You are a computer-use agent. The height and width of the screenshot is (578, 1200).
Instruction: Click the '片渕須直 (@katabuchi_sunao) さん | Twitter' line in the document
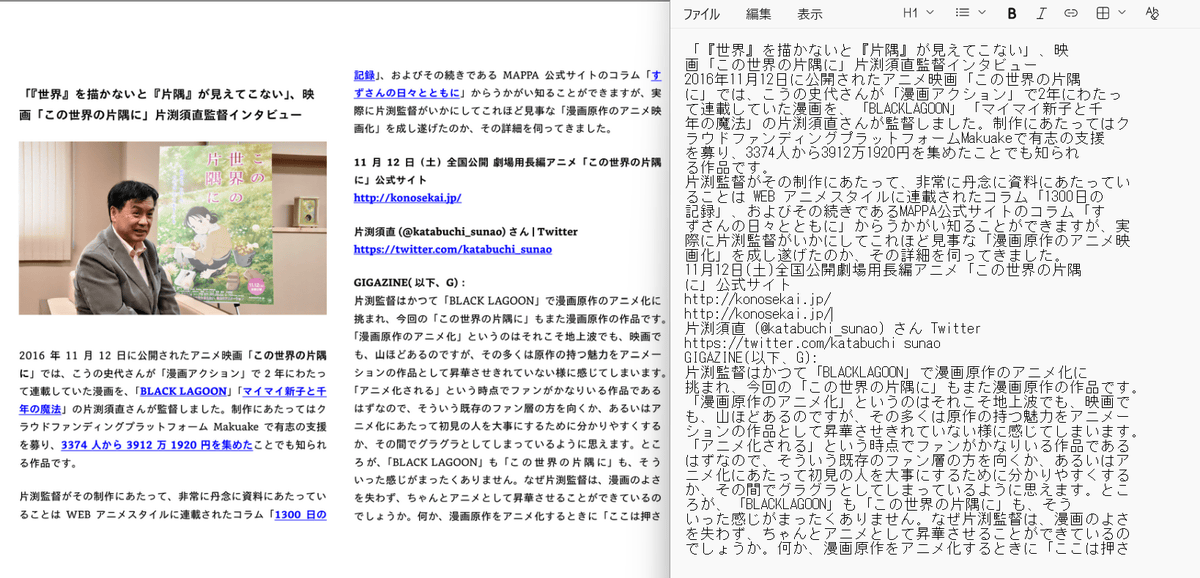pyautogui.click(x=466, y=231)
